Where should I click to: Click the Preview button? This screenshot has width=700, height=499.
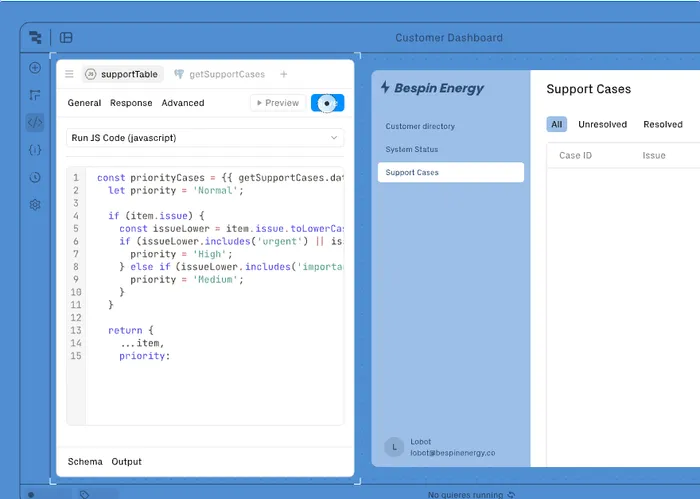click(276, 103)
